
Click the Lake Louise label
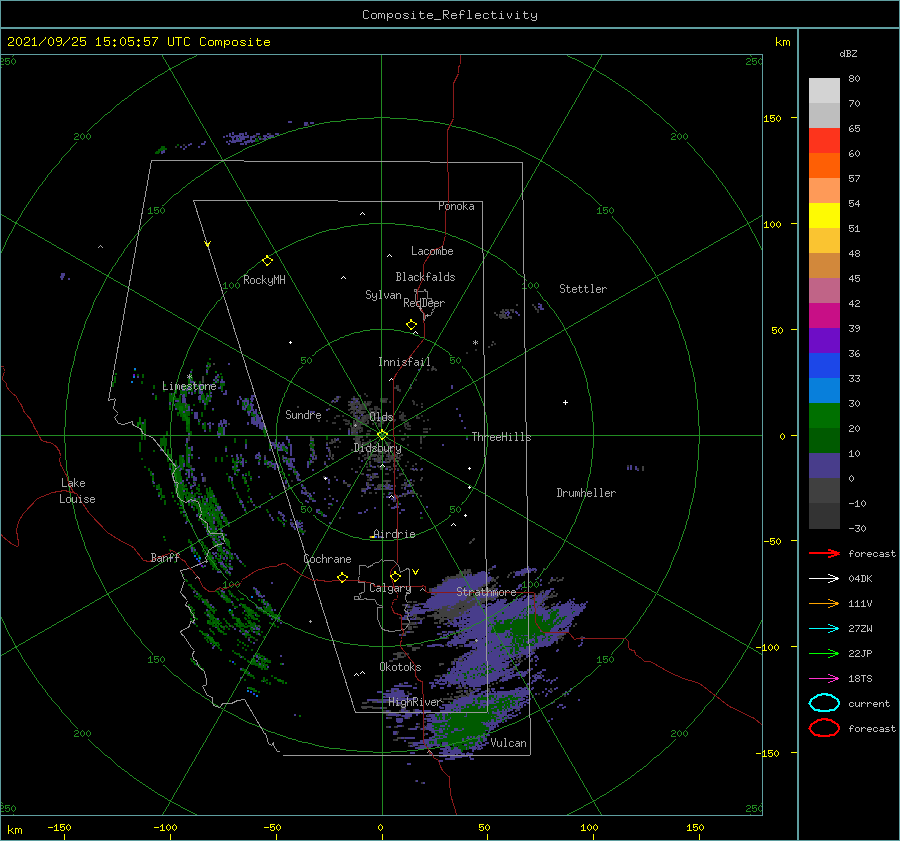tap(77, 491)
